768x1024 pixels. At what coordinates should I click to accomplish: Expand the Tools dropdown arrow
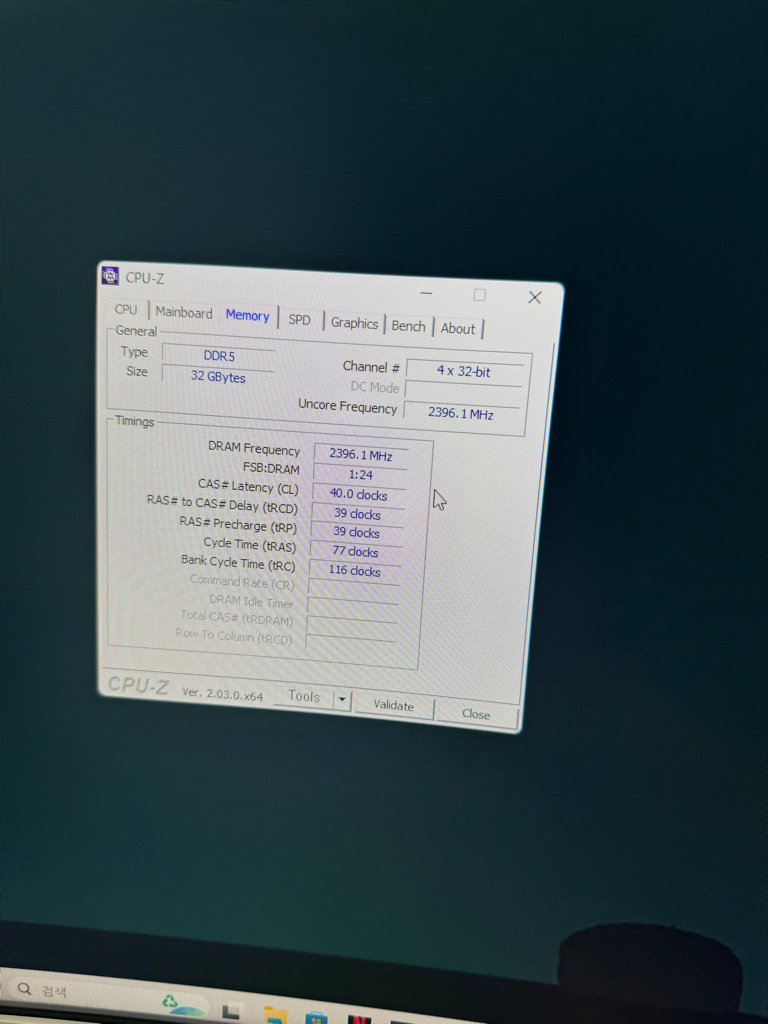[x=342, y=700]
